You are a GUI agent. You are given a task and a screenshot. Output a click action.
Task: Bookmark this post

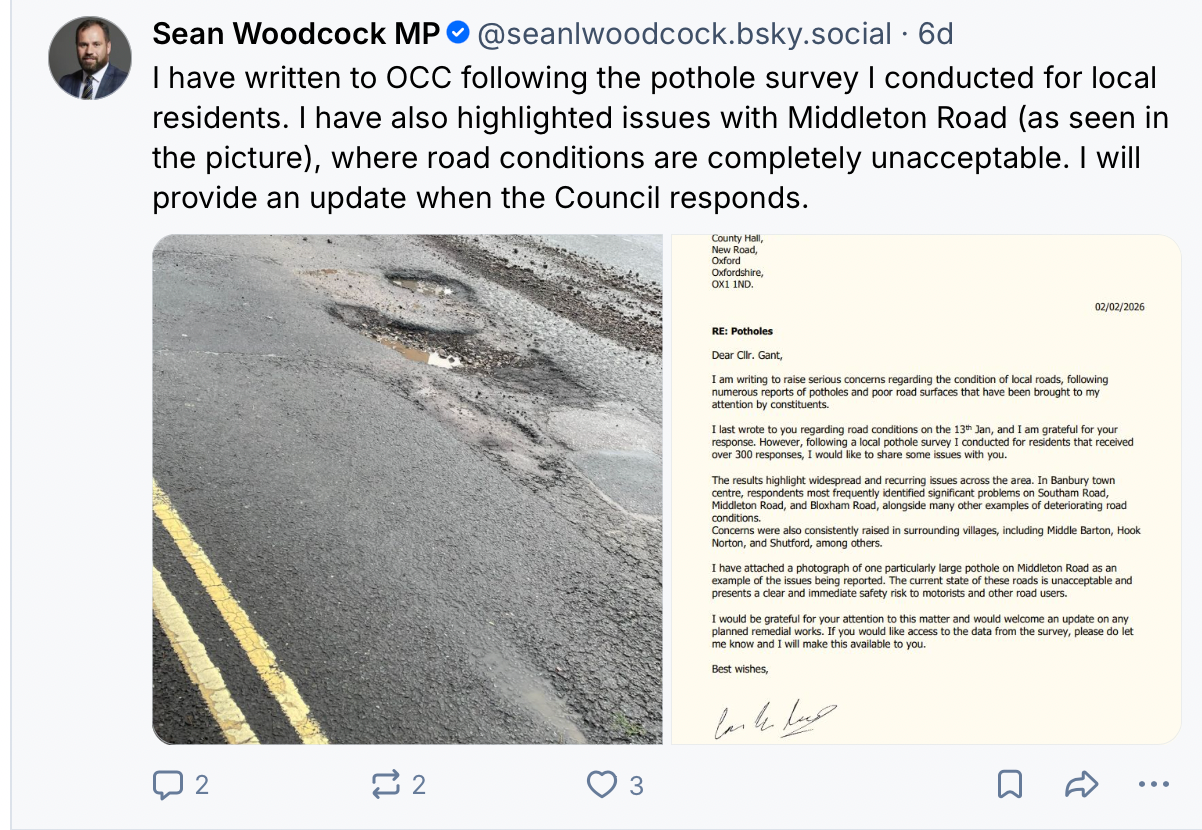click(x=1010, y=785)
